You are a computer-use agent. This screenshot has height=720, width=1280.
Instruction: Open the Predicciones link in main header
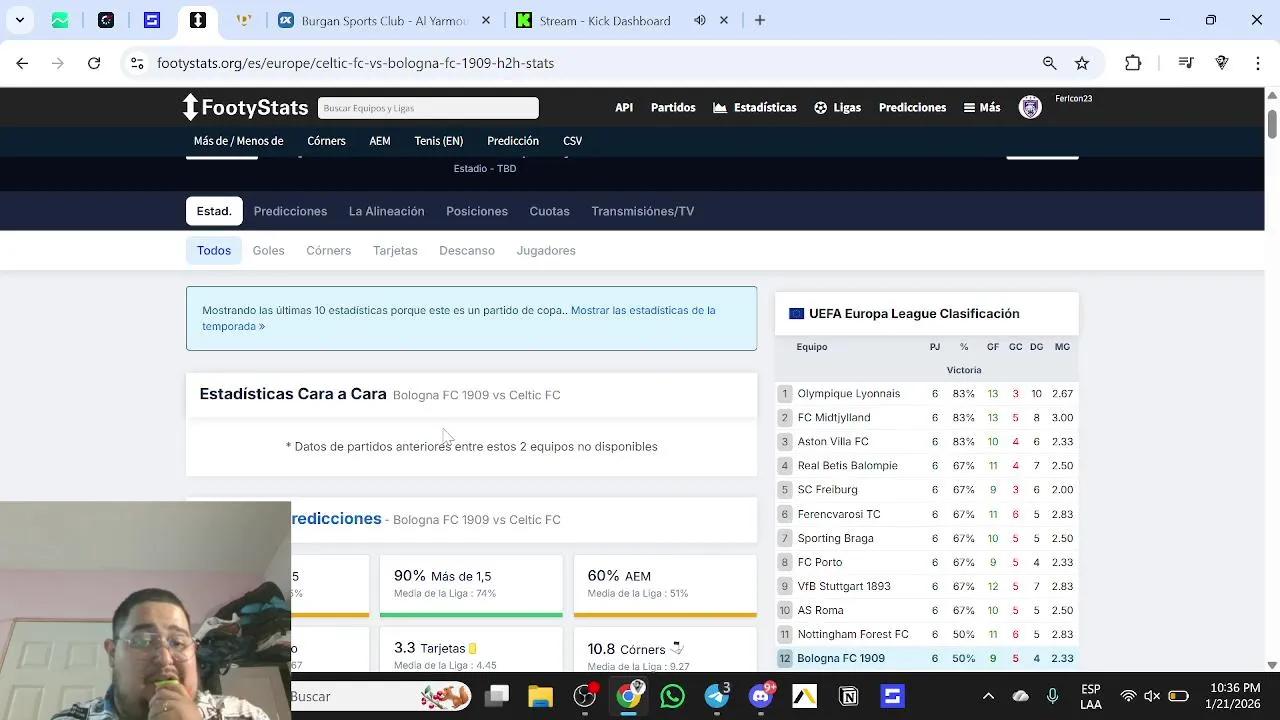point(912,107)
